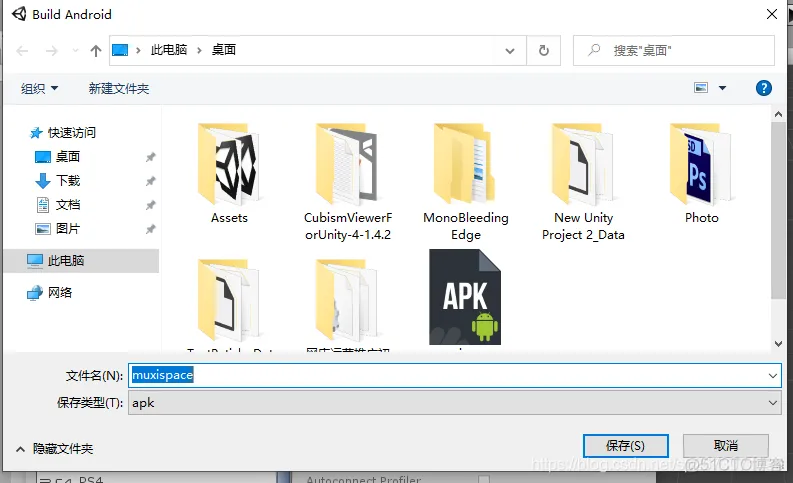Select the CubismViewerForUnity-4-1.4.2 folder
The image size is (793, 483).
point(347,182)
